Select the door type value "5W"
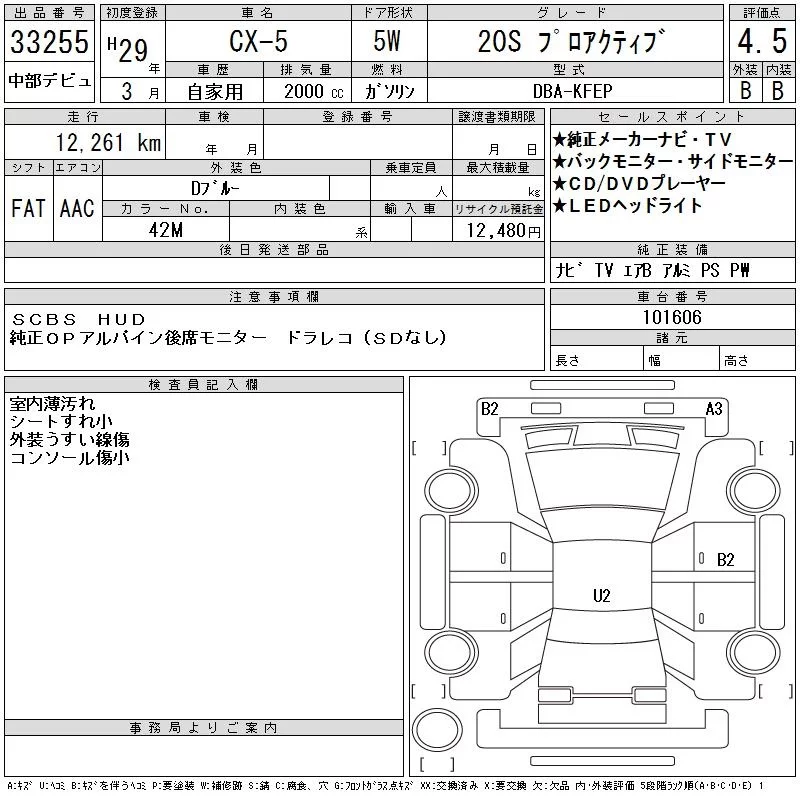The image size is (800, 800). 387,41
